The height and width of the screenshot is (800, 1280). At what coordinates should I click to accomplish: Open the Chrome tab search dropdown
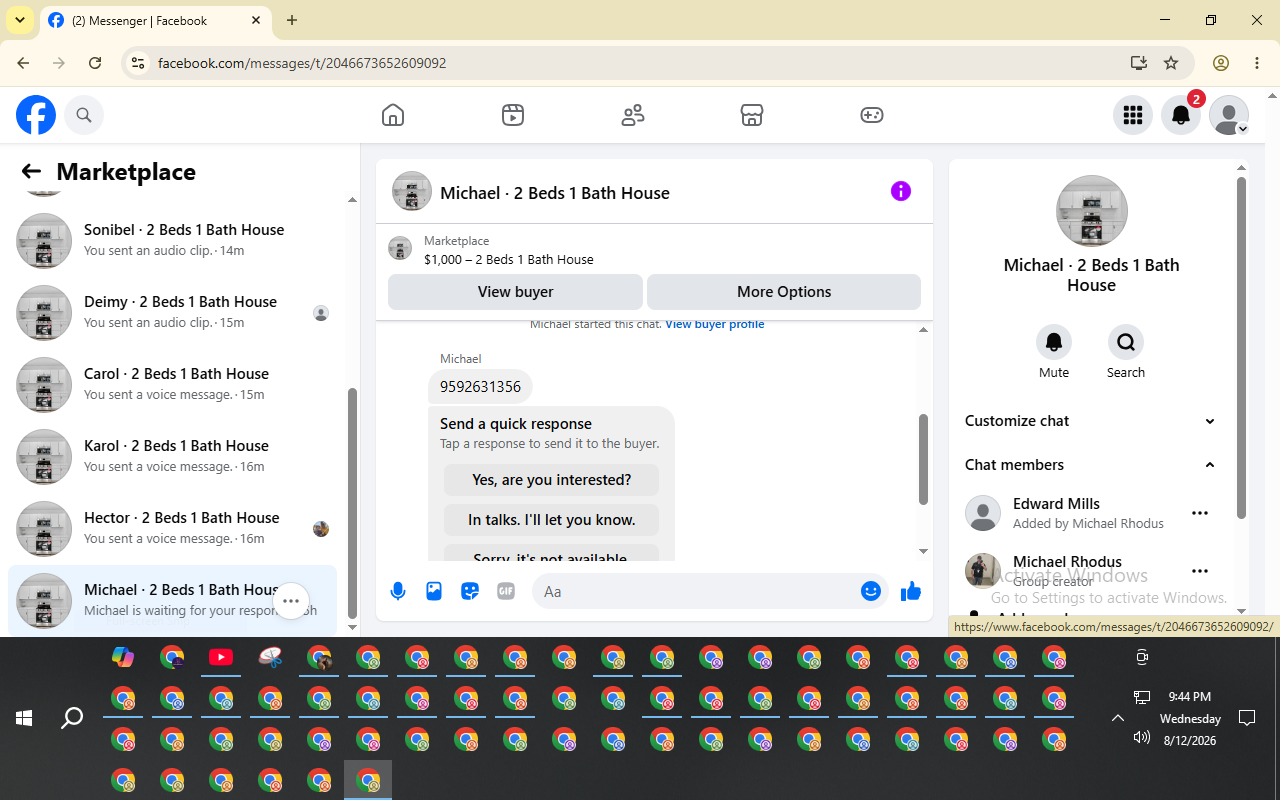click(x=19, y=20)
